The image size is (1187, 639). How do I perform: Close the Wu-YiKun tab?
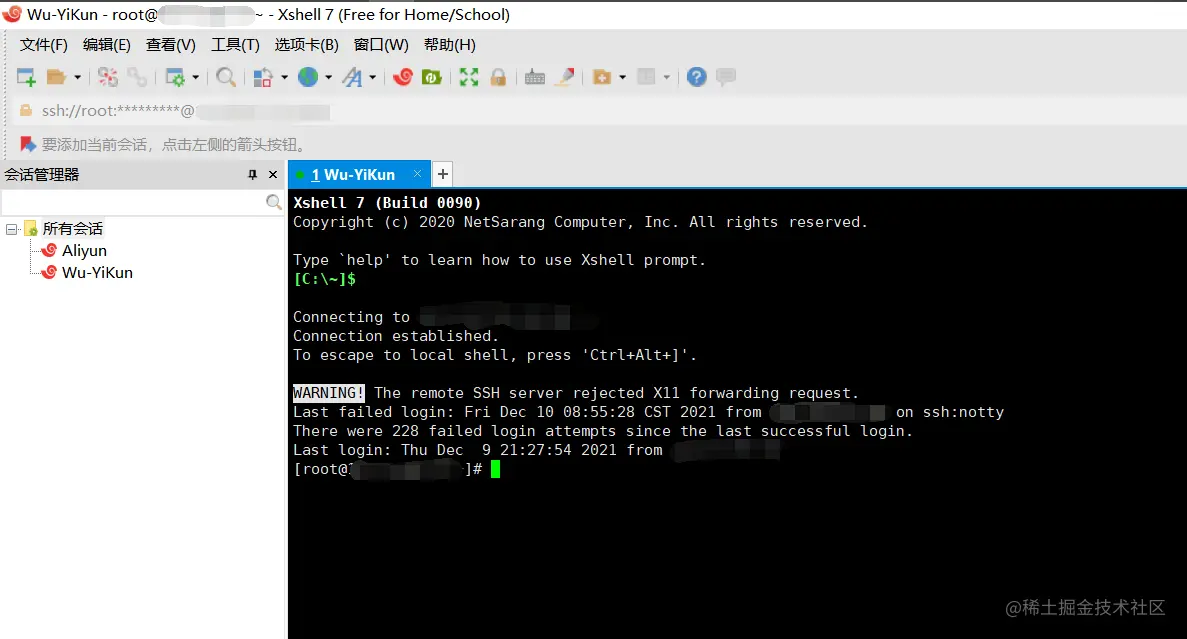pyautogui.click(x=417, y=174)
